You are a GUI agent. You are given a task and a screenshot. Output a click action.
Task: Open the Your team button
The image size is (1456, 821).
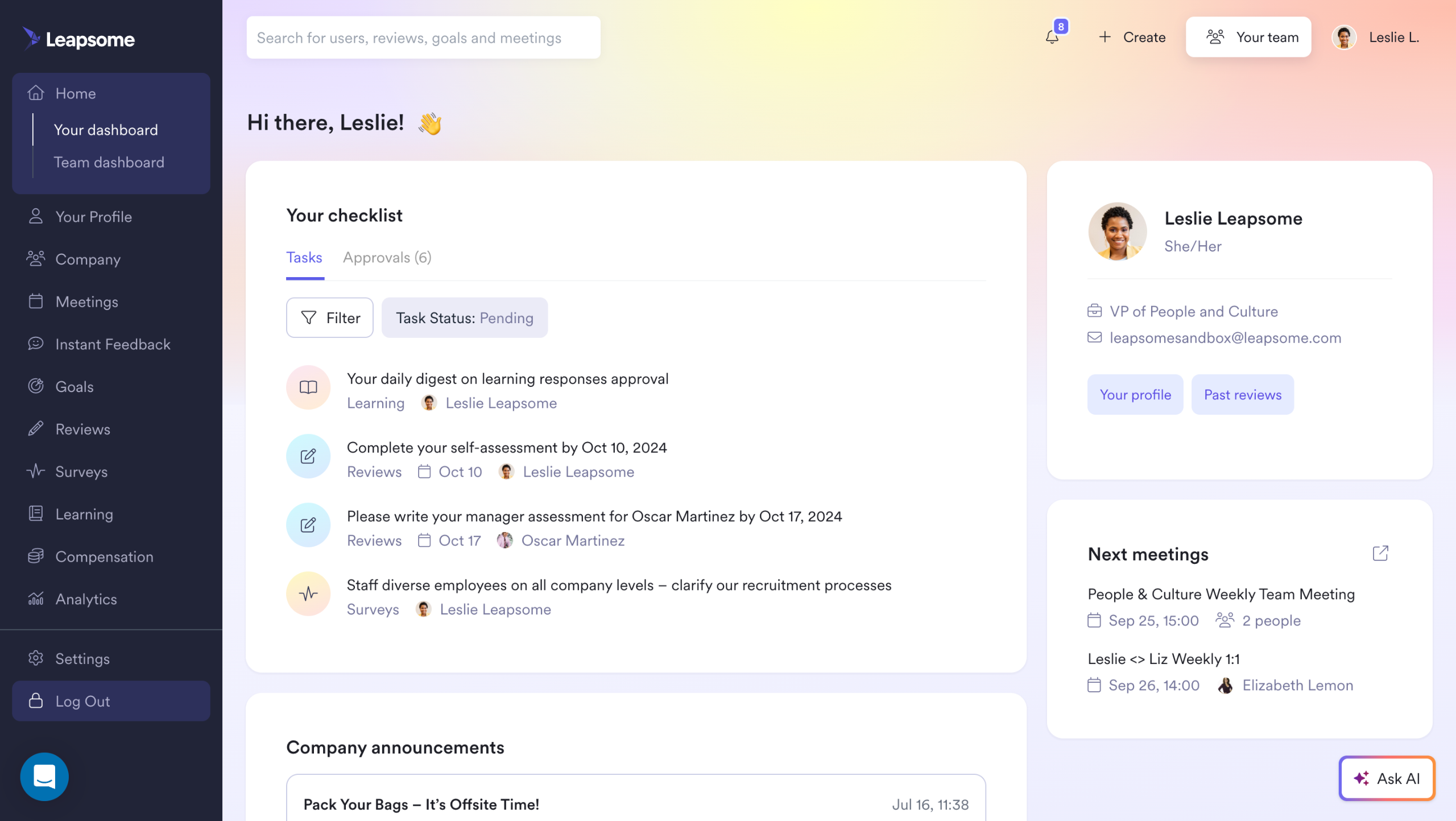click(x=1248, y=38)
